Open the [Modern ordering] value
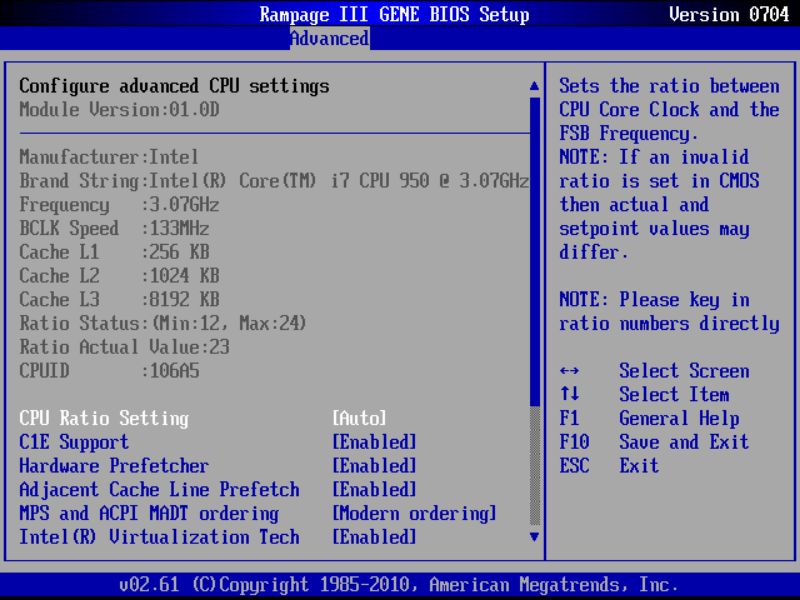The width and height of the screenshot is (800, 600). click(414, 513)
